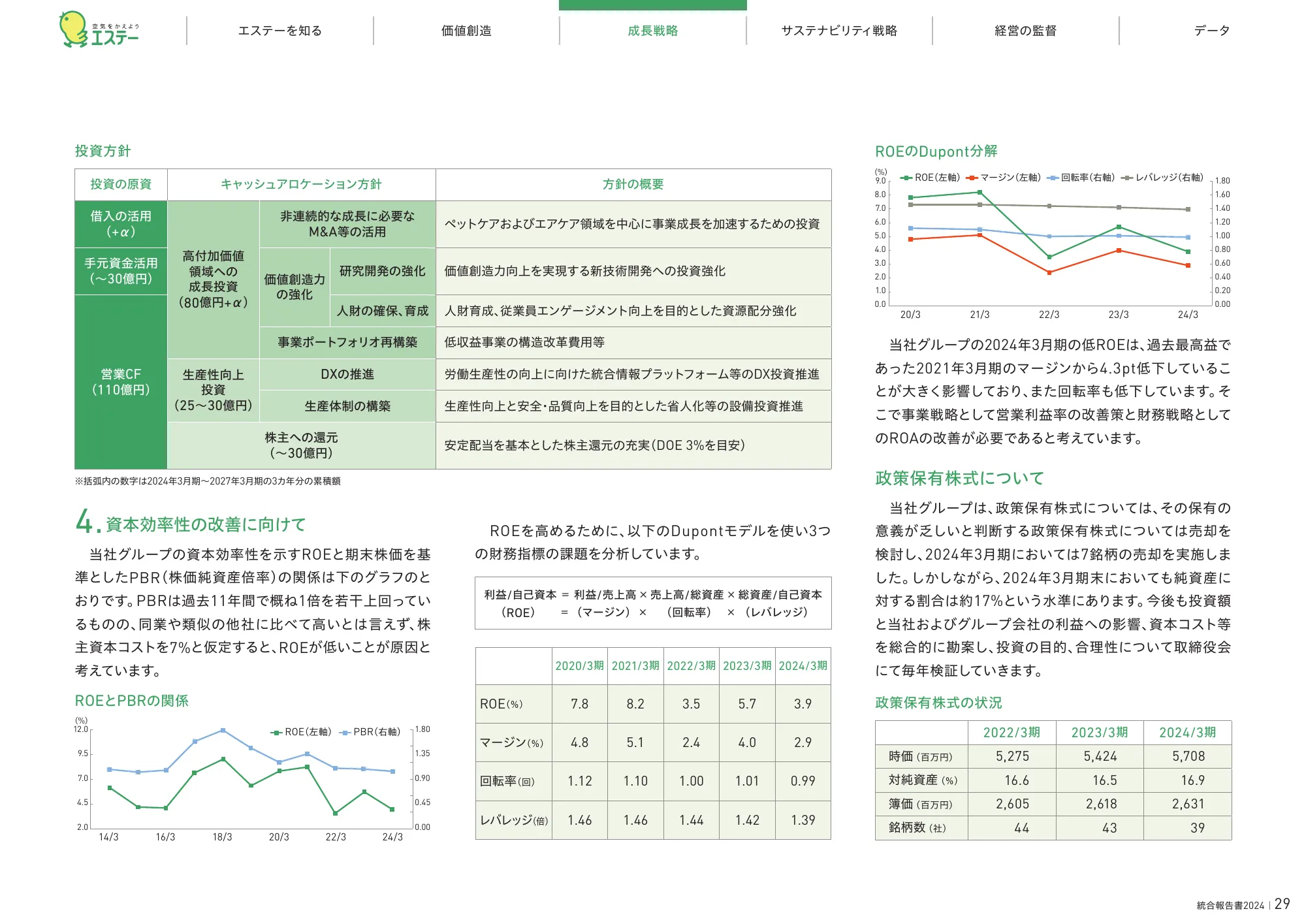The height and width of the screenshot is (924, 1306).
Task: Open the サステナビリティ戦略 tab
Action: [x=839, y=31]
